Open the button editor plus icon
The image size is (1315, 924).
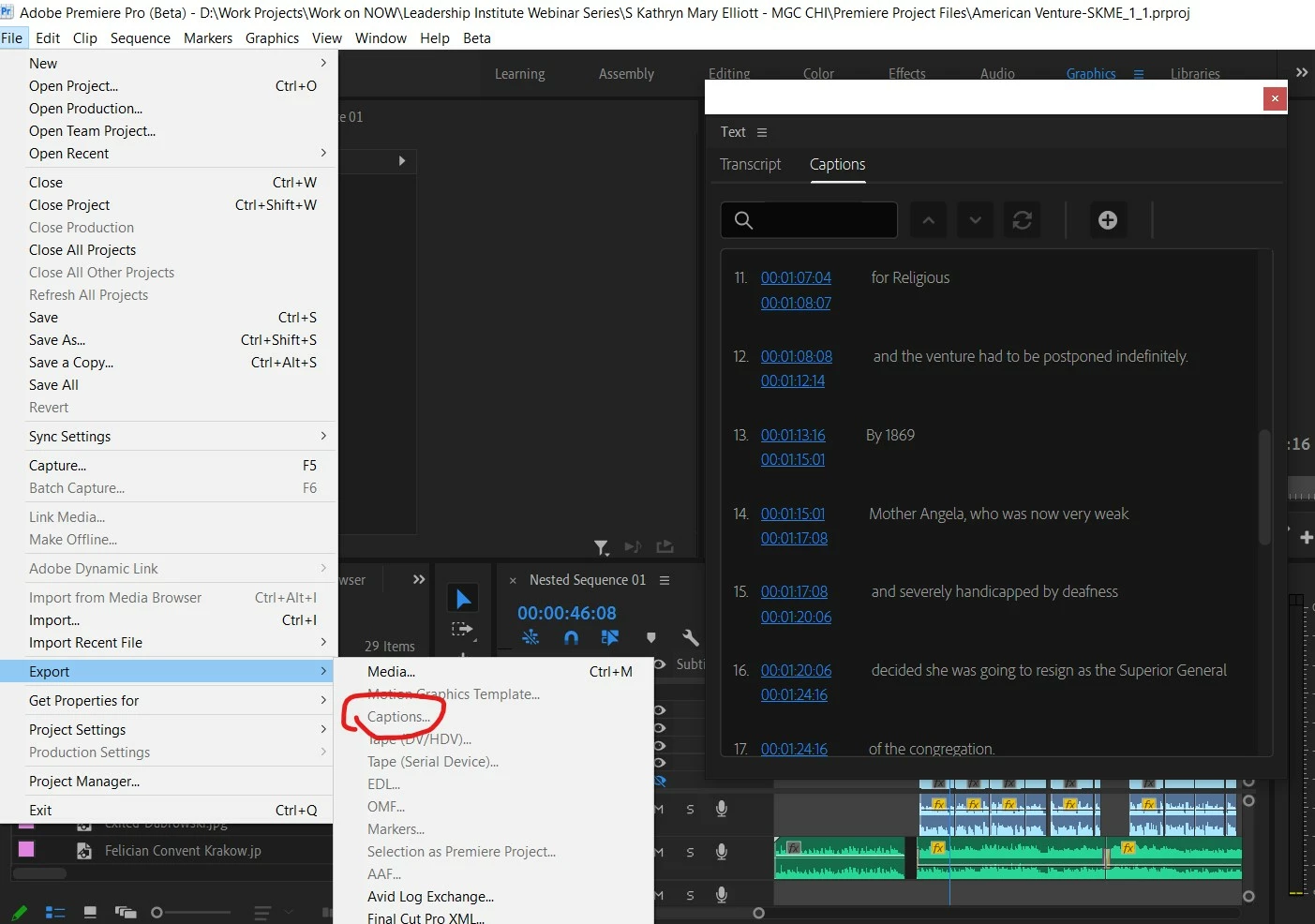[1306, 537]
